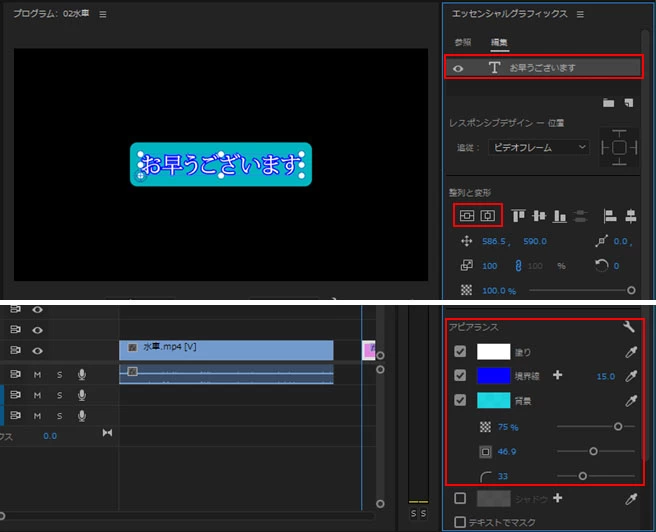Click the align bottom edges icon
This screenshot has width=656, height=532.
559,215
